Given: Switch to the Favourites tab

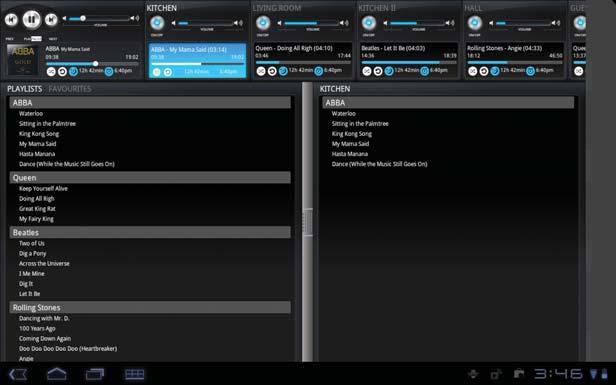Looking at the screenshot, I should pos(70,89).
